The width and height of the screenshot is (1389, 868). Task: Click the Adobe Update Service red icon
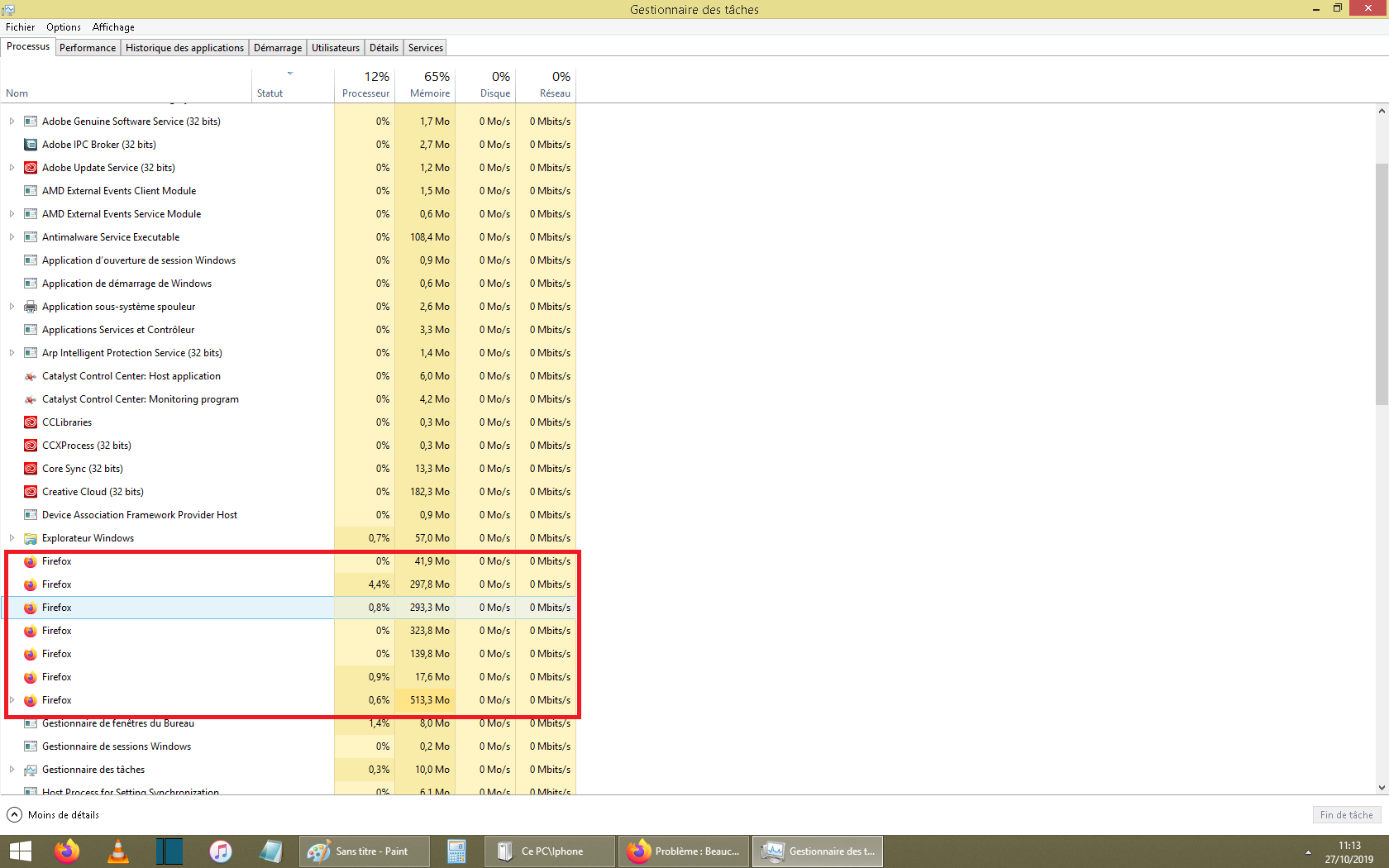tap(31, 168)
